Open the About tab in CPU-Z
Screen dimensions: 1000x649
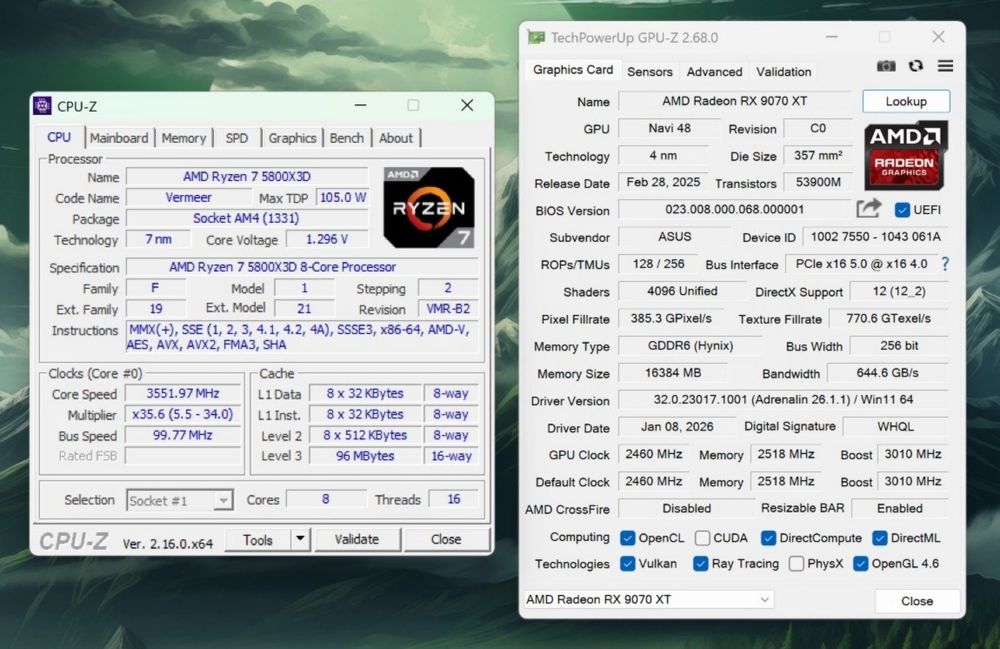coord(396,138)
